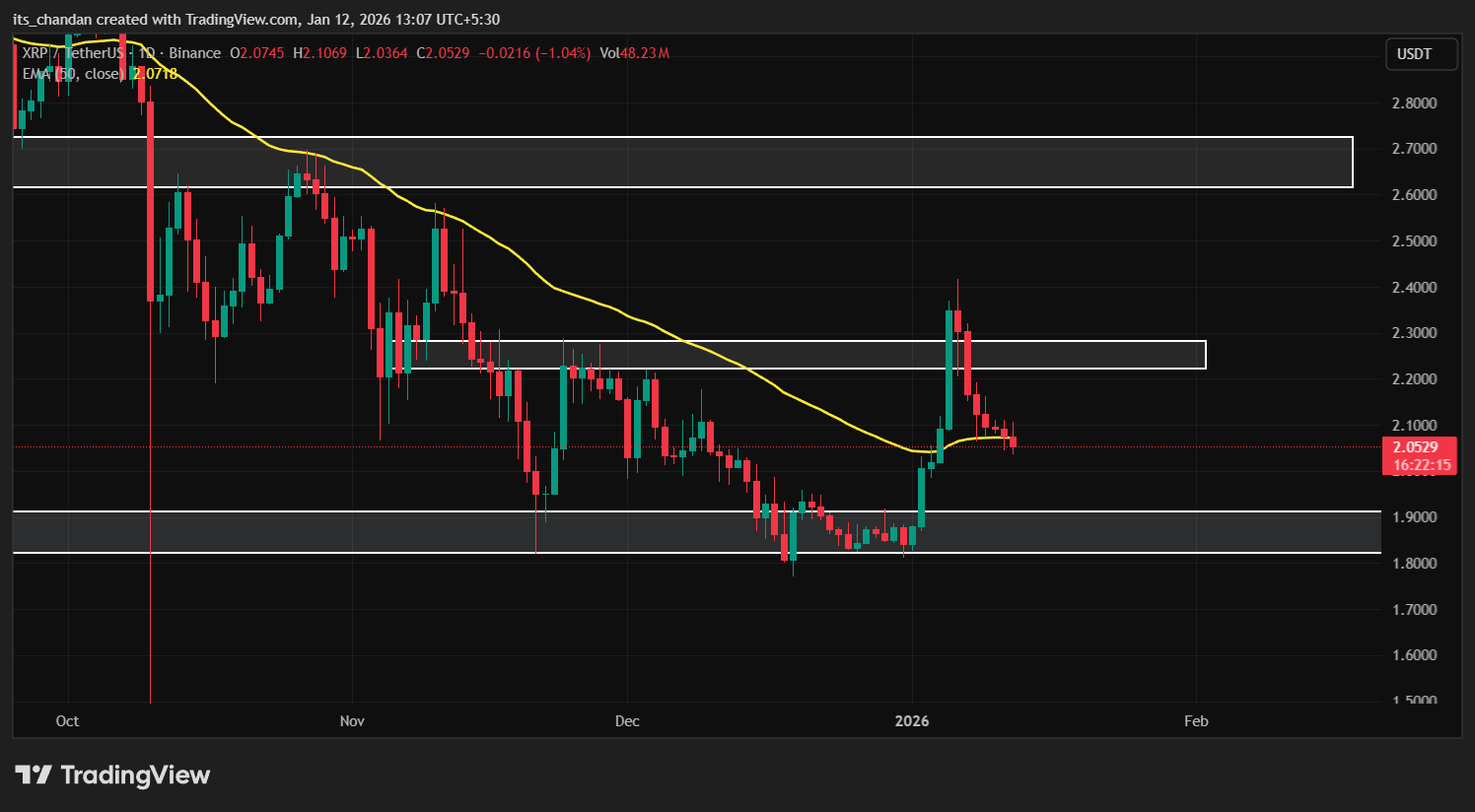Click the TradingView logo icon

coord(34,776)
